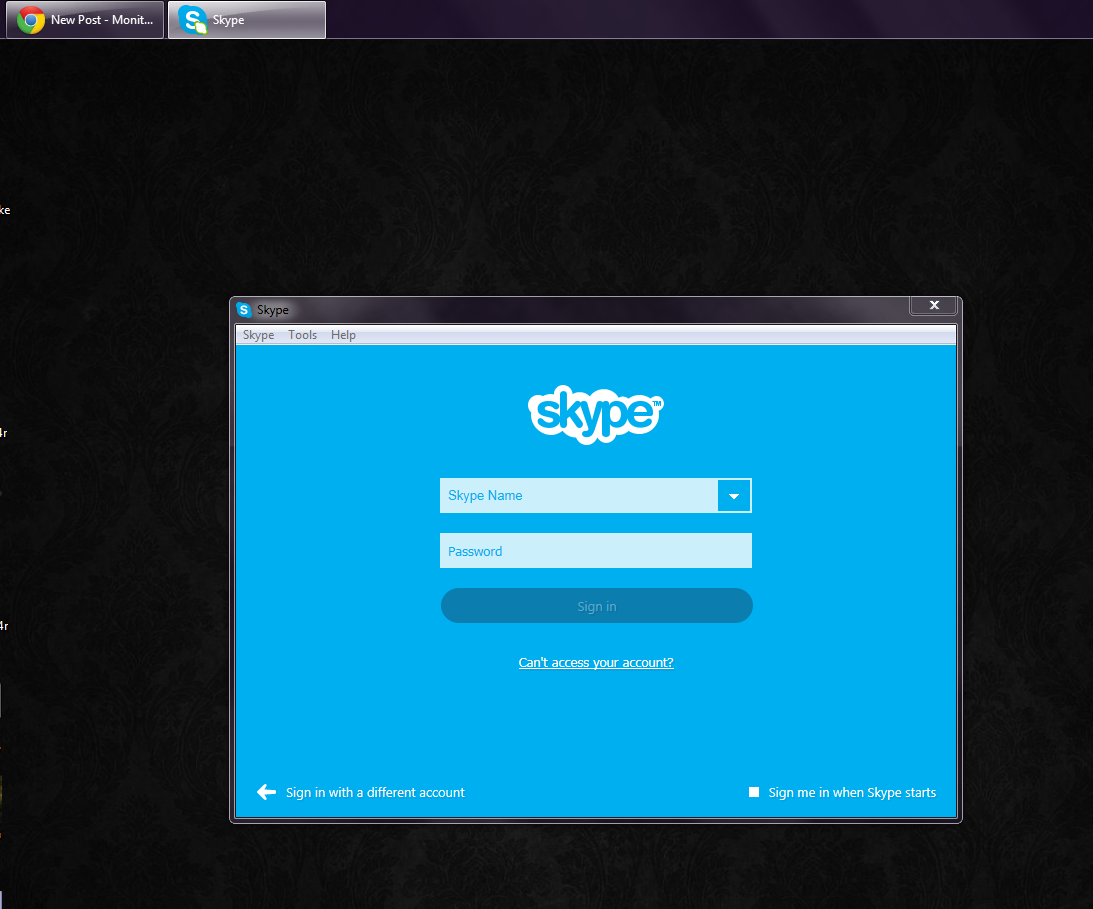Open the Can't access your account link
This screenshot has width=1093, height=909.
[596, 662]
